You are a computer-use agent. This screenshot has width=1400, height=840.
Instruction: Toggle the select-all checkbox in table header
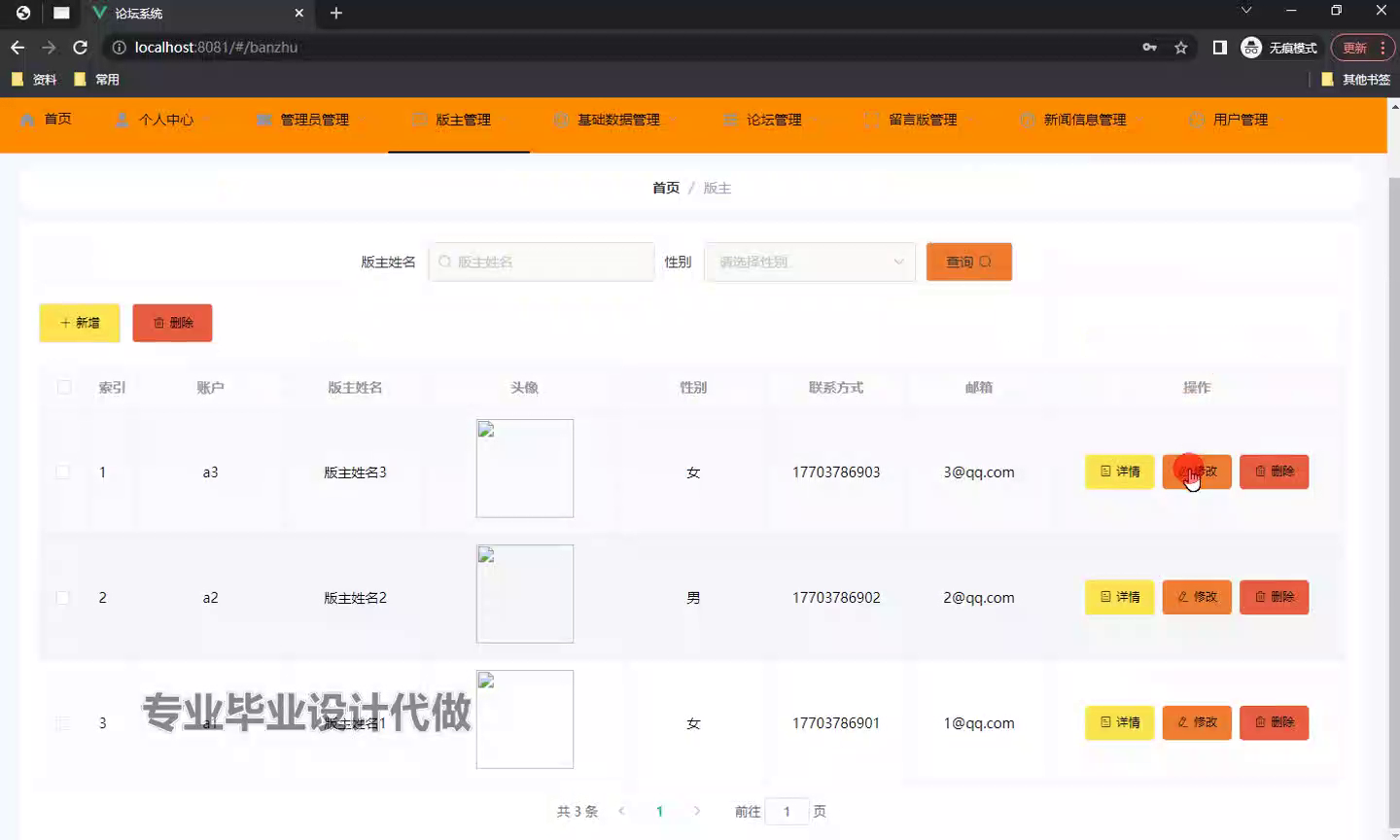click(64, 387)
